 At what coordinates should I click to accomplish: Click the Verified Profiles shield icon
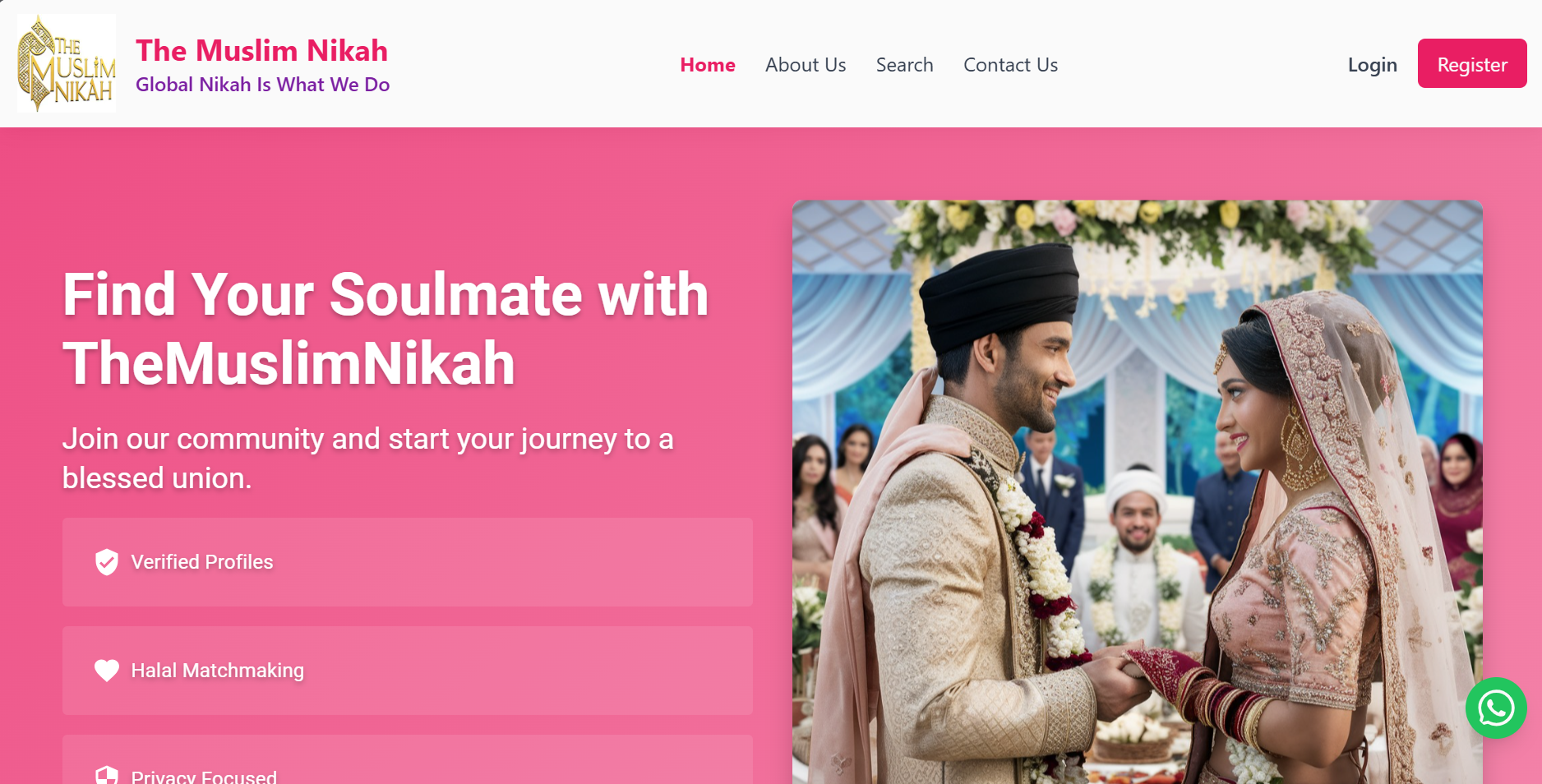(107, 562)
